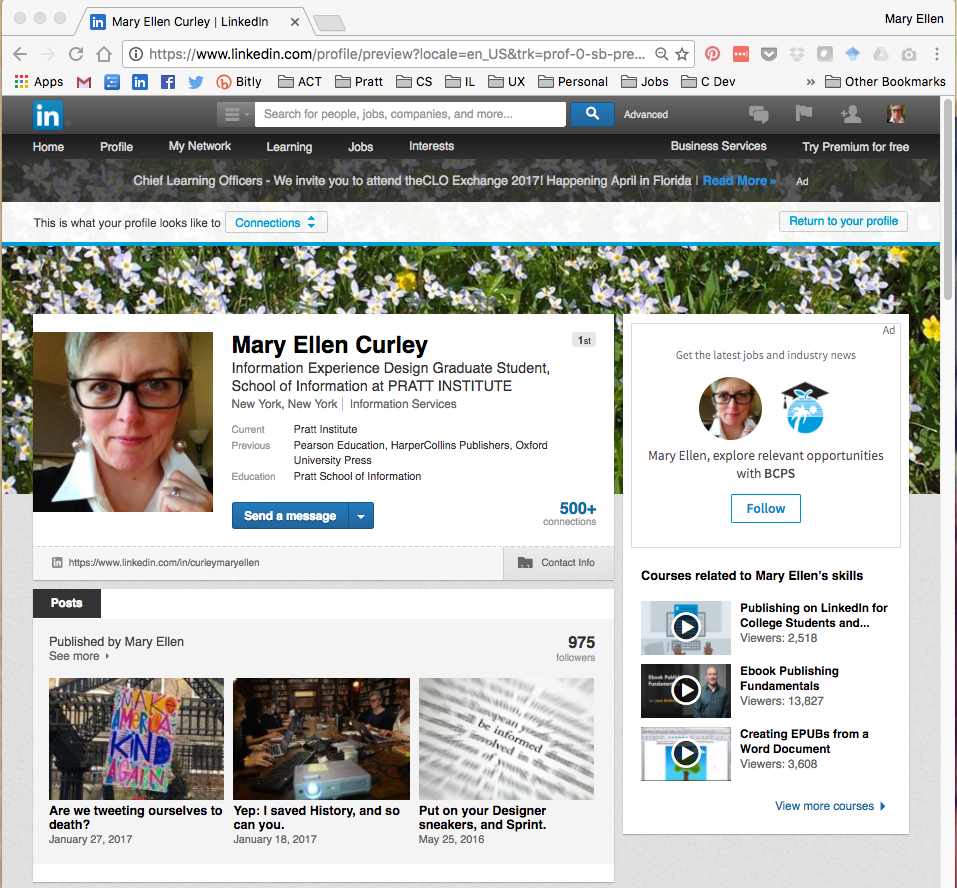Screen dimensions: 957x888
Task: Click the Pinterest extension icon
Action: [x=712, y=54]
